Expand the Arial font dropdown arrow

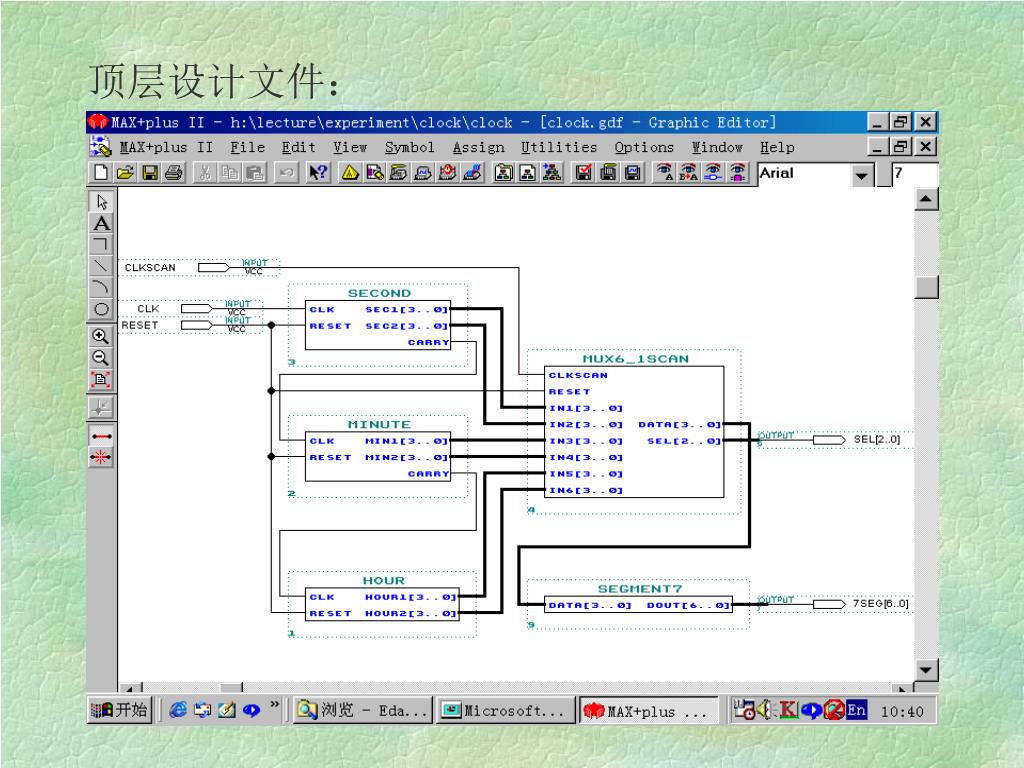862,174
